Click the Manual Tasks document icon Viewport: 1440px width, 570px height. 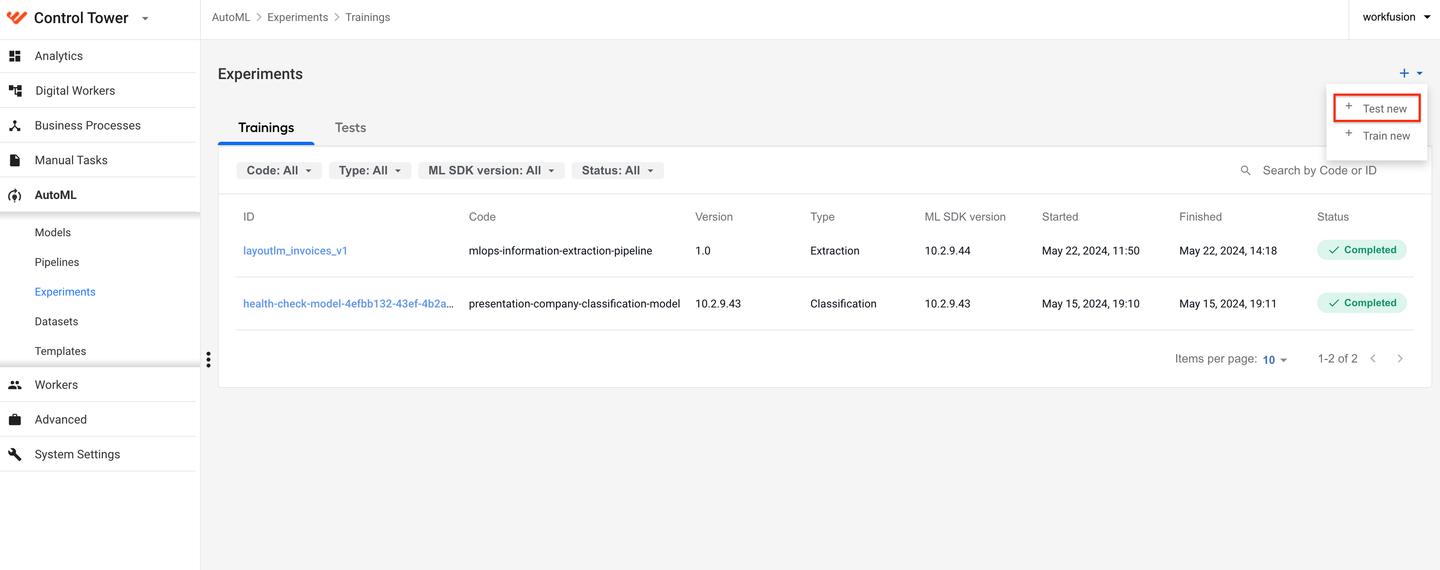click(x=15, y=160)
